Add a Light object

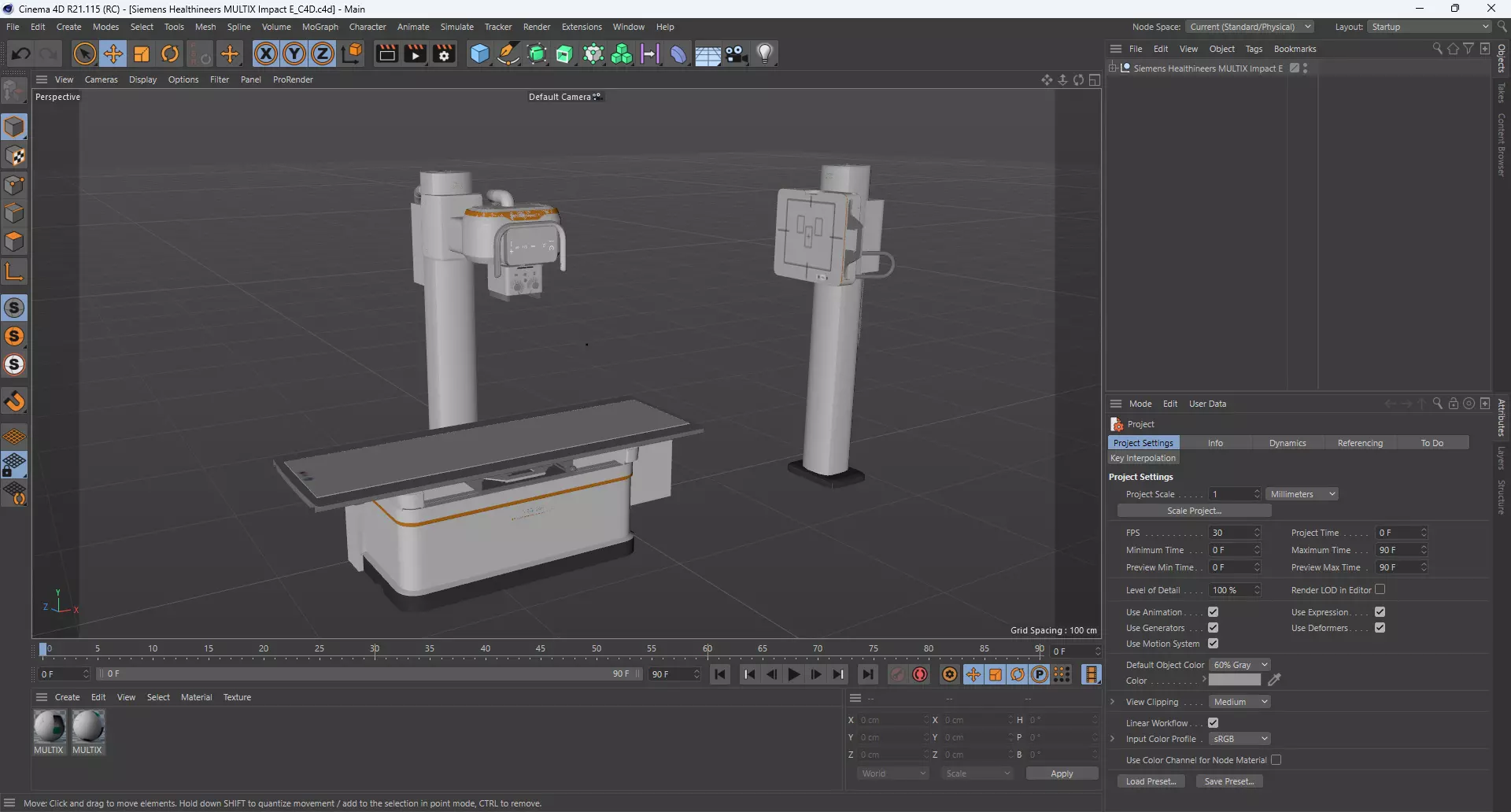[765, 54]
